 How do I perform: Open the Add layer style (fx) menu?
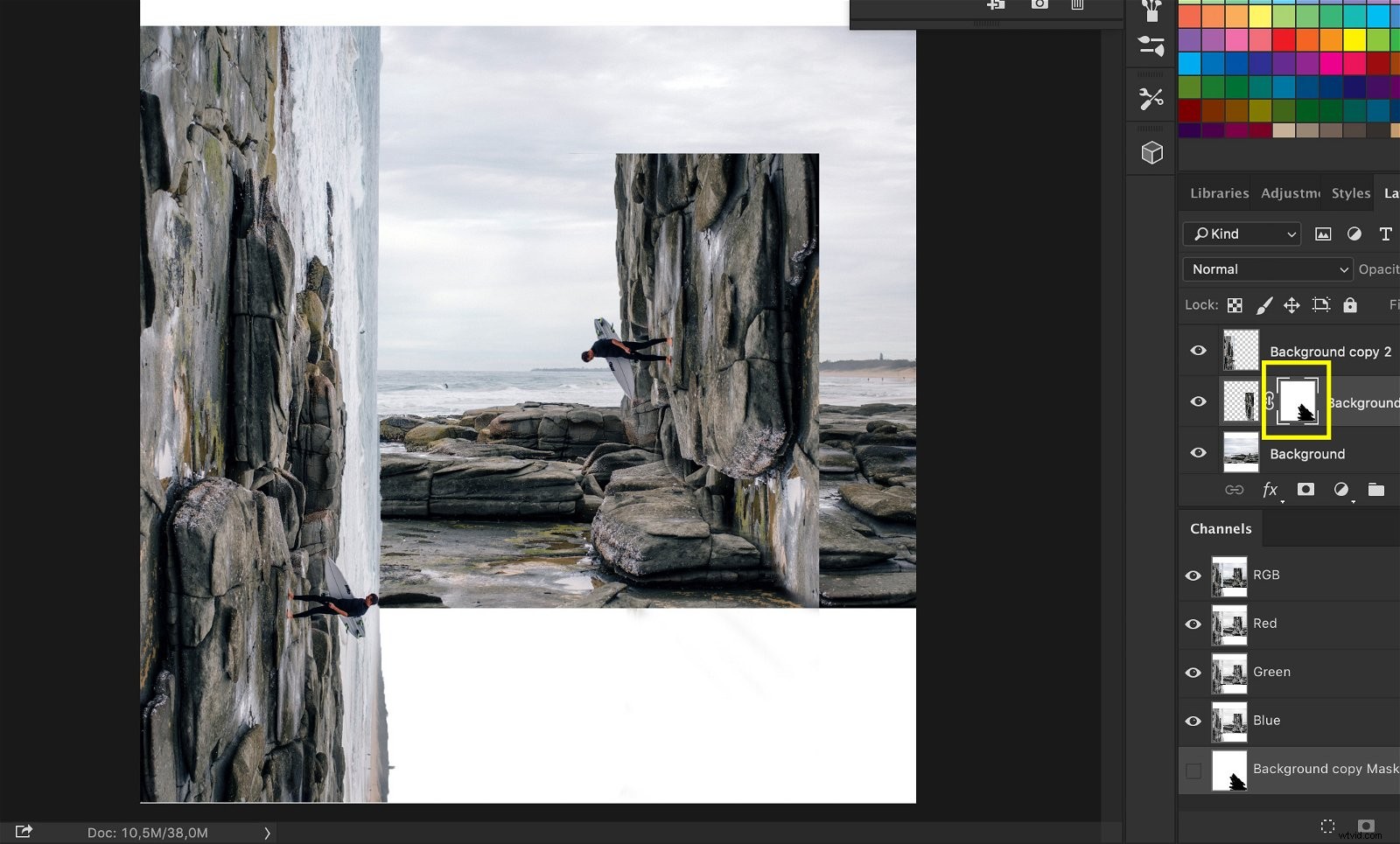pos(1270,490)
